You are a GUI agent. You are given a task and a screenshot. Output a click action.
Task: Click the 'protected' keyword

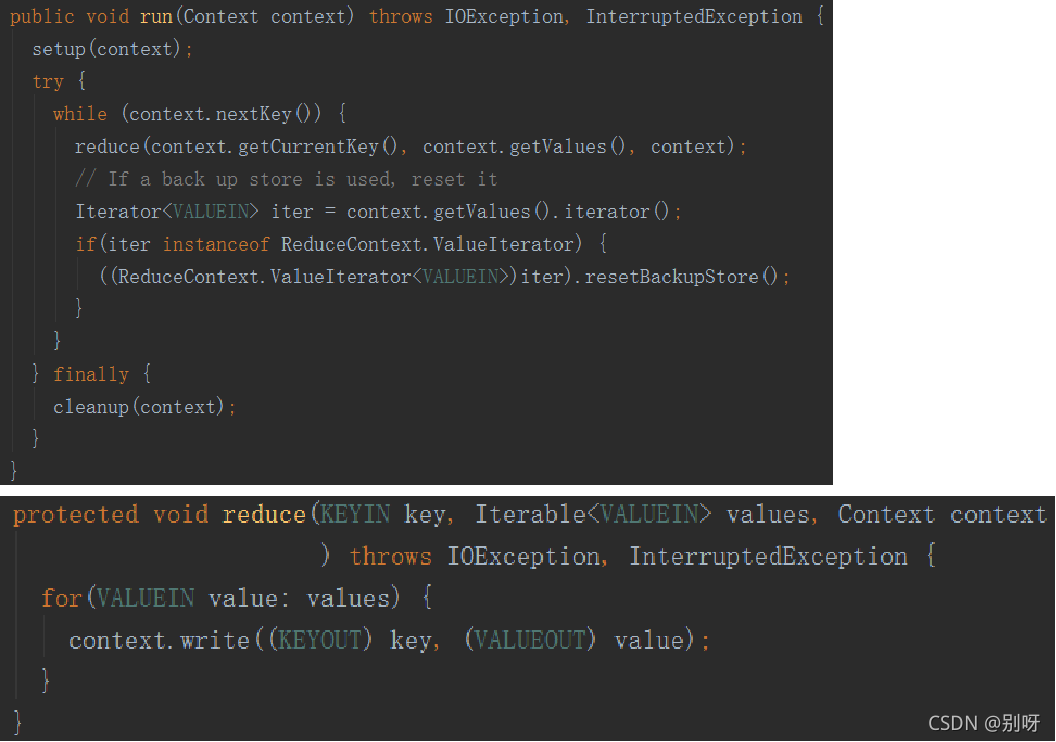pyautogui.click(x=75, y=515)
